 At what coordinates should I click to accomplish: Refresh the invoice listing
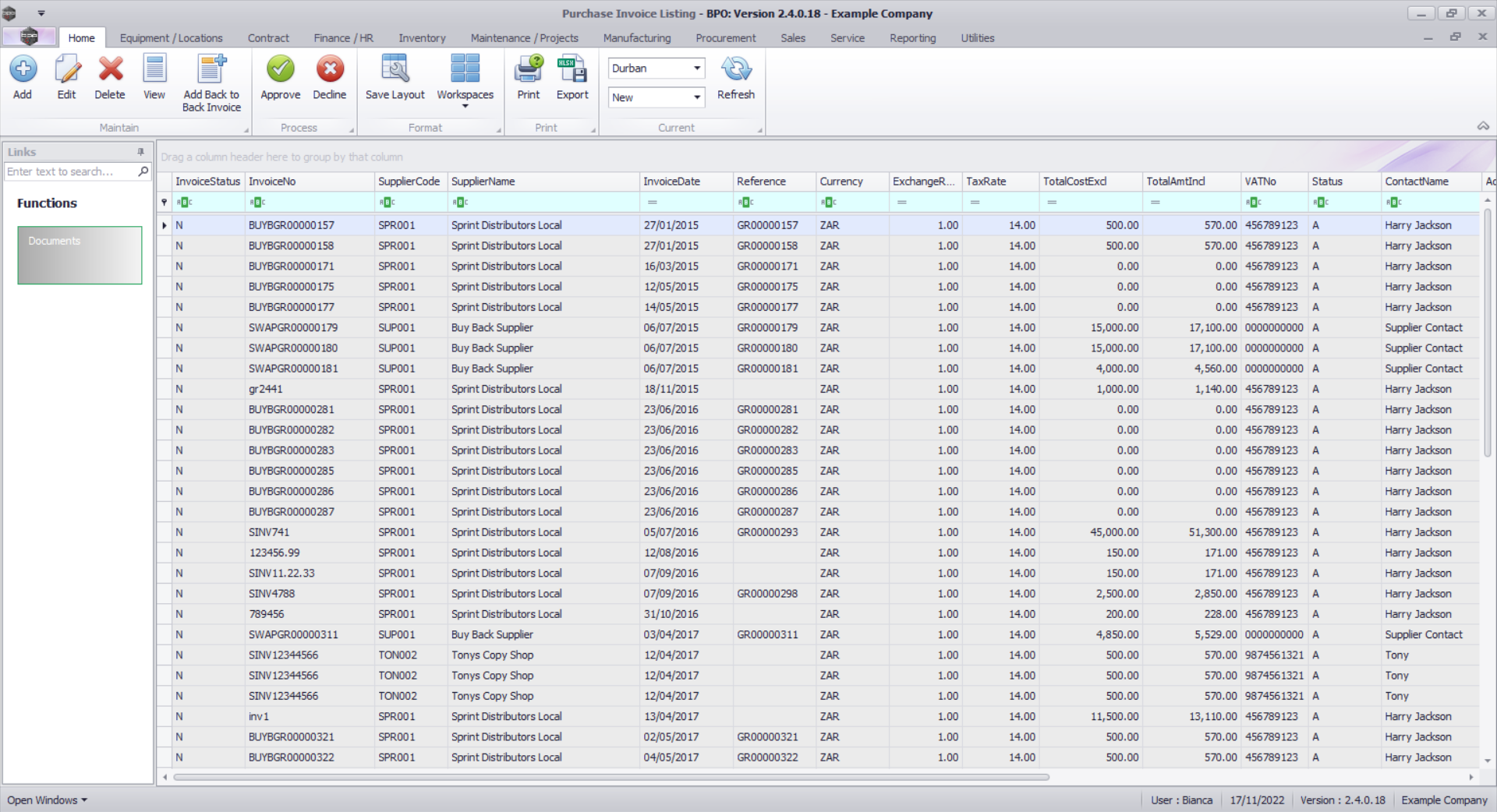736,70
